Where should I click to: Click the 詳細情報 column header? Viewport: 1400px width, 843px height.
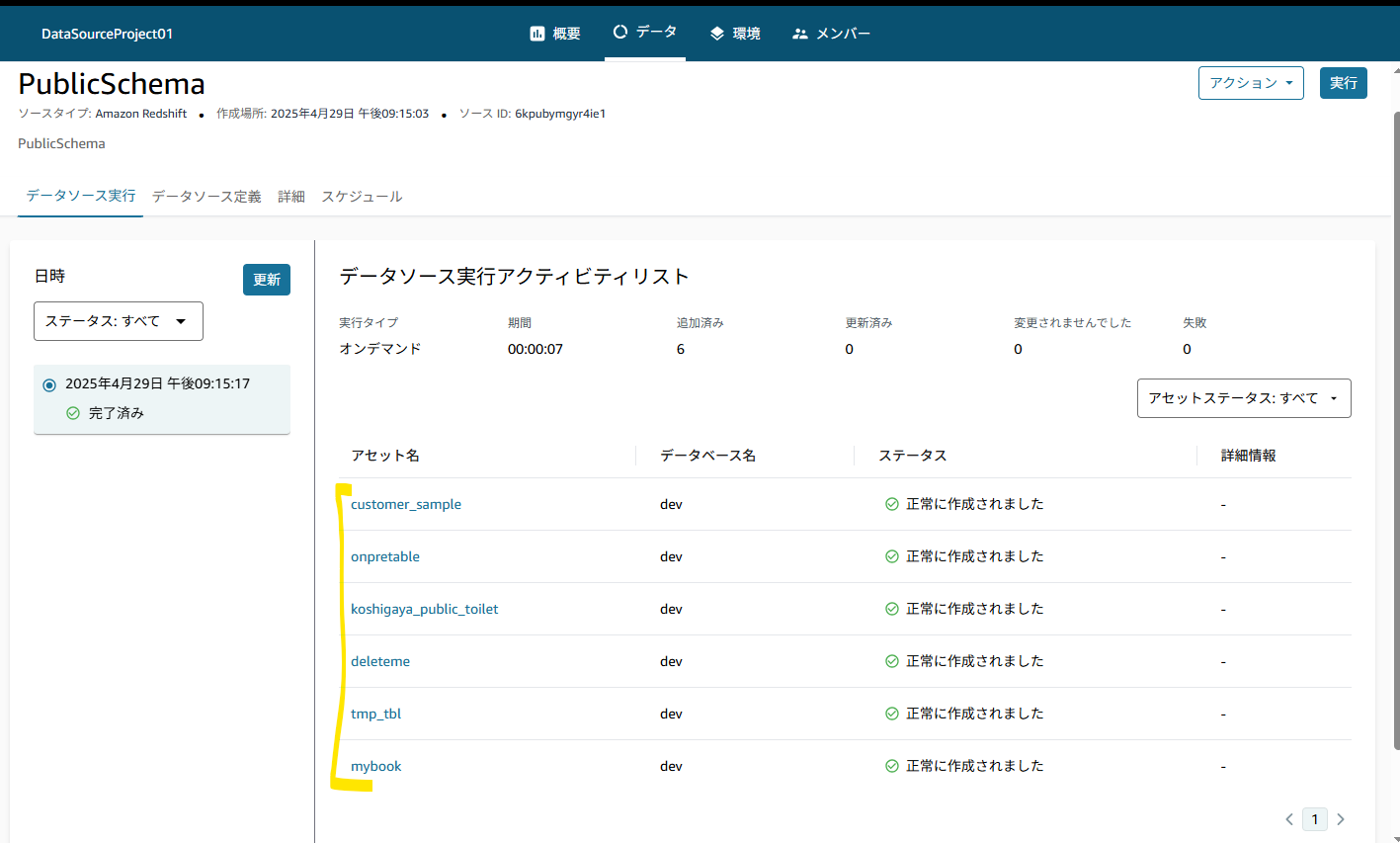tap(1249, 456)
